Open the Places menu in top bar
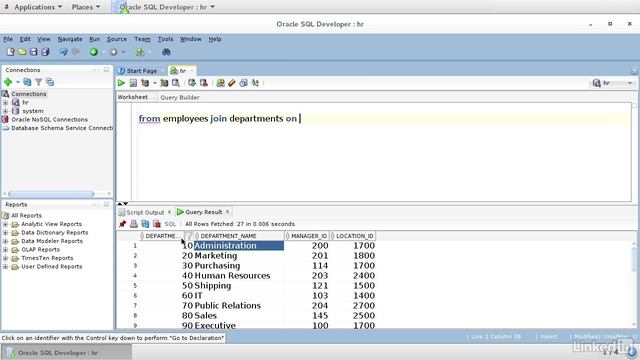Image resolution: width=640 pixels, height=360 pixels. point(86,7)
